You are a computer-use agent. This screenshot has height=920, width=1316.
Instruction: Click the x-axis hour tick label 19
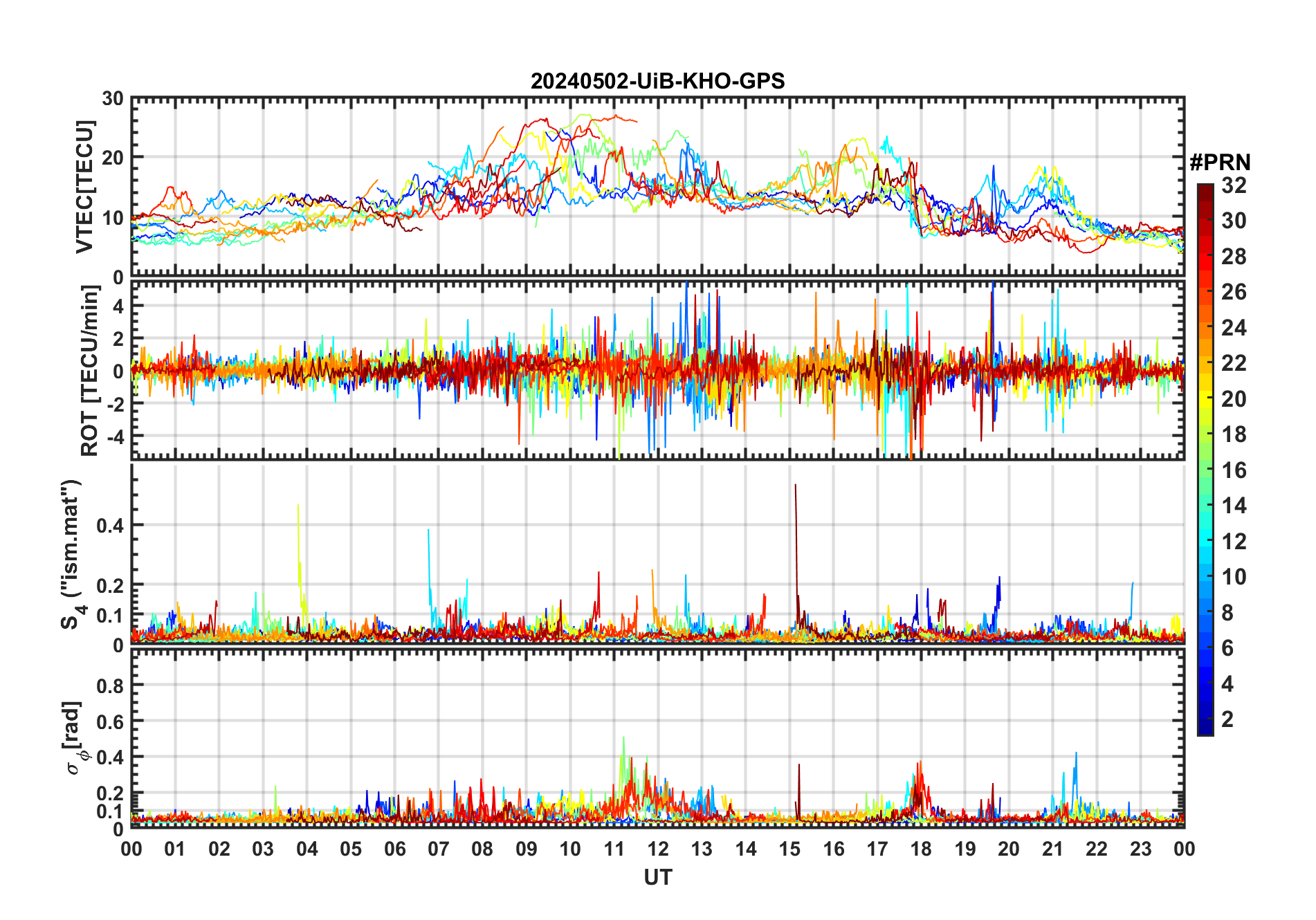click(x=965, y=849)
